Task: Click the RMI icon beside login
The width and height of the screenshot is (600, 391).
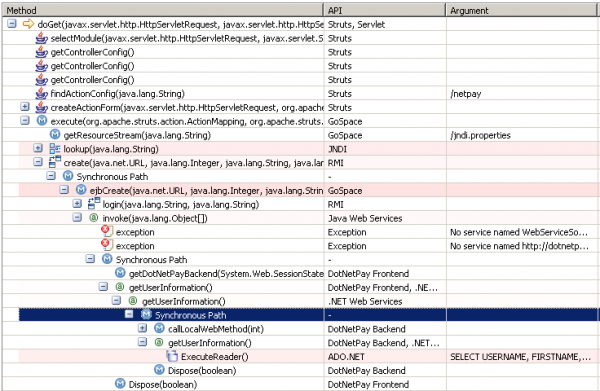Action: tap(94, 204)
